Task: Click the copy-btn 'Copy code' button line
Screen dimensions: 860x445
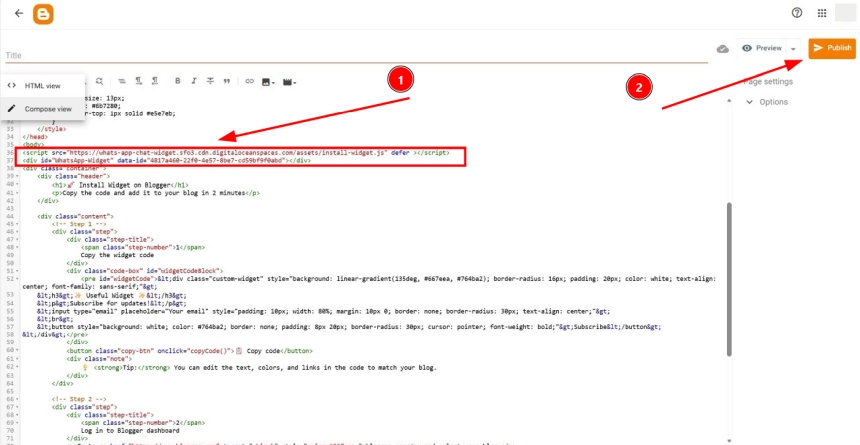Action: (190, 351)
